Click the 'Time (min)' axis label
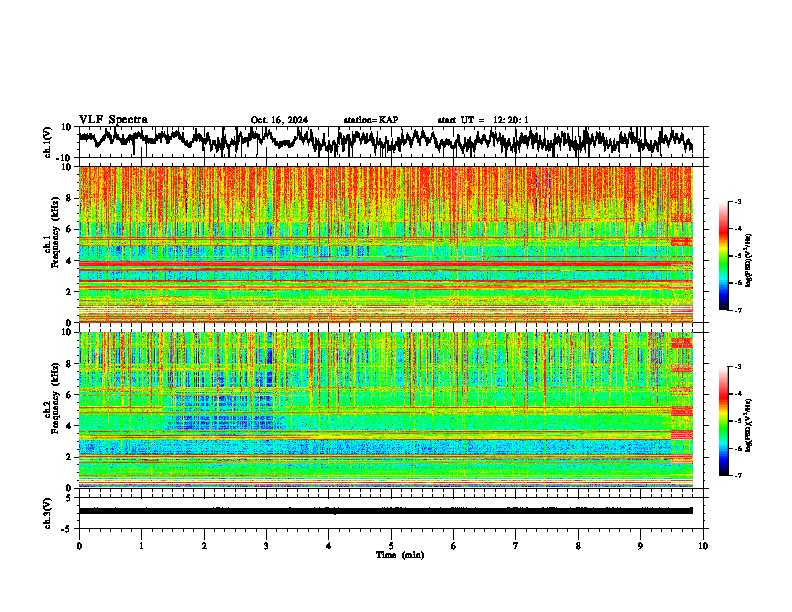Viewport: 792px width, 612px height. coord(400,555)
